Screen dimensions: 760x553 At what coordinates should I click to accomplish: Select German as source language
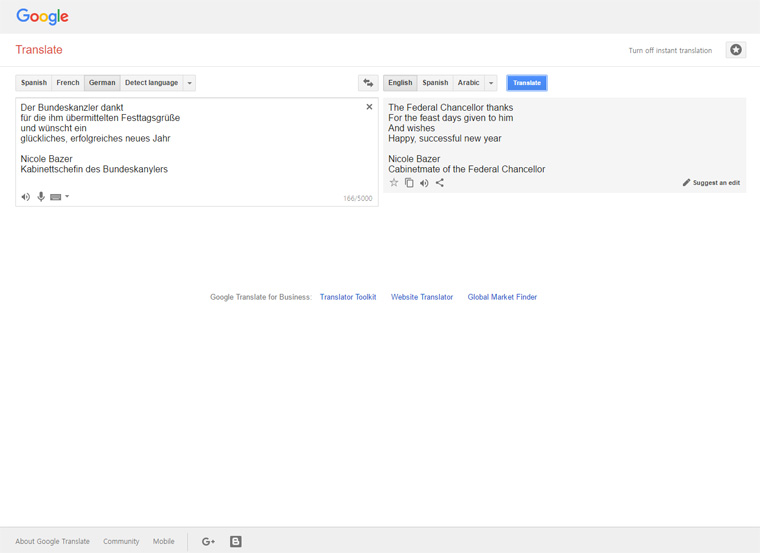pos(102,83)
